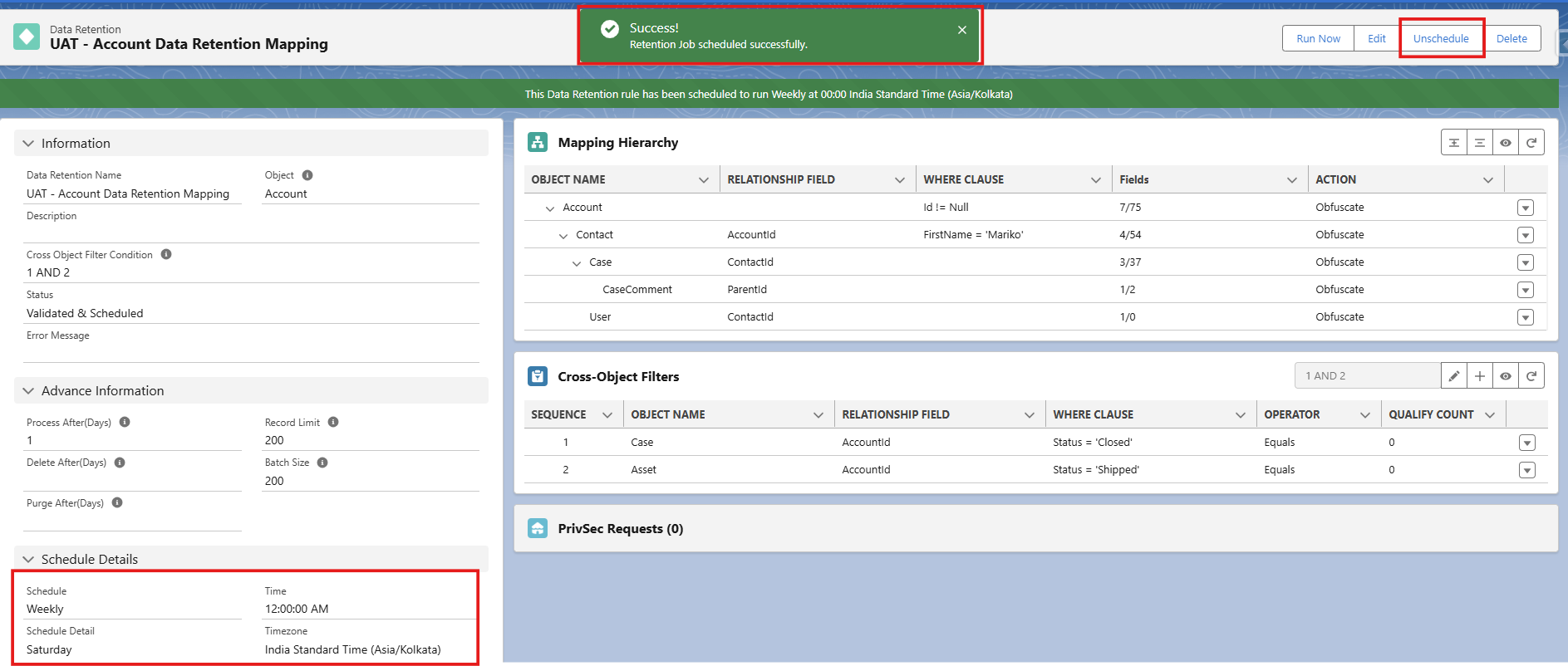
Task: Toggle eye preview icon in Cross-Object Filters
Action: click(x=1505, y=376)
